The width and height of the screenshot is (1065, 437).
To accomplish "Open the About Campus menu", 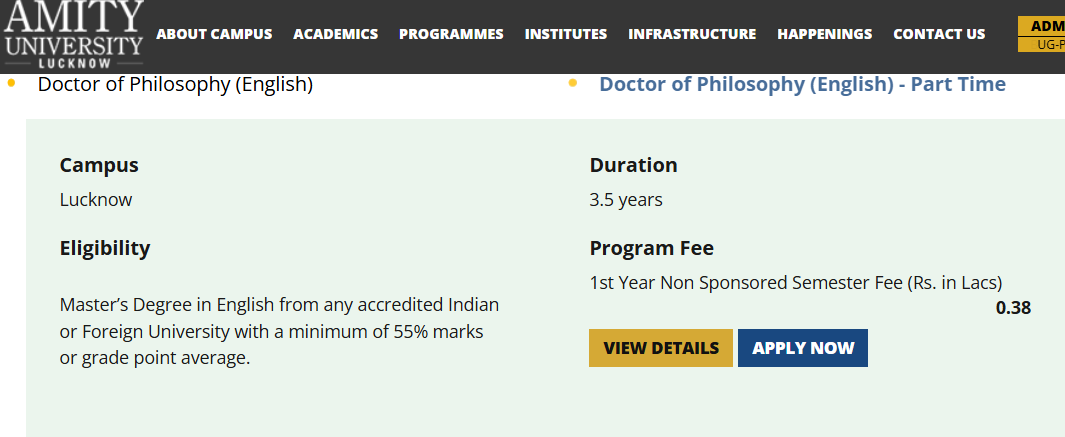I will point(214,34).
